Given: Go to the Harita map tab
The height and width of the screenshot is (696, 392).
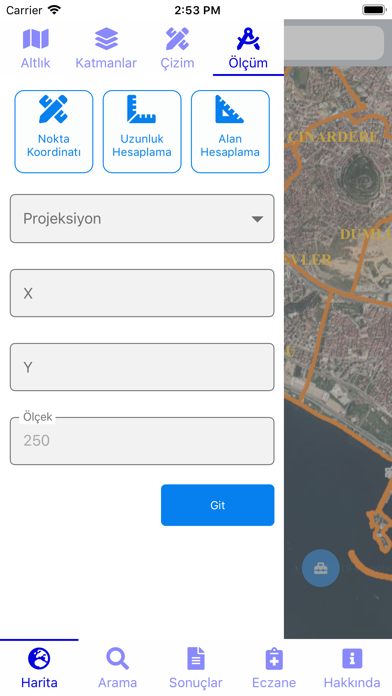Looking at the screenshot, I should point(39,668).
